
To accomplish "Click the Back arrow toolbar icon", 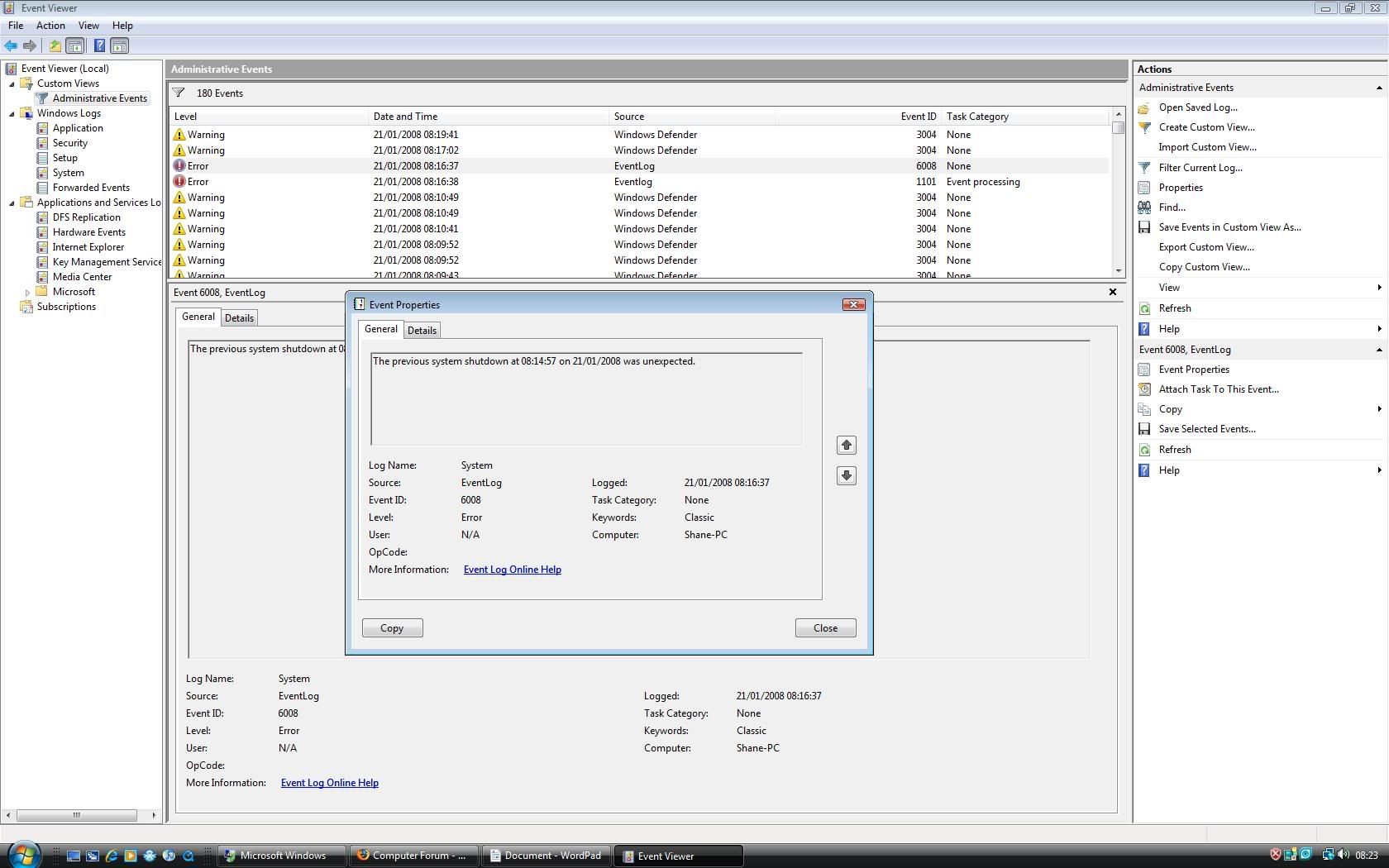I will pyautogui.click(x=11, y=46).
